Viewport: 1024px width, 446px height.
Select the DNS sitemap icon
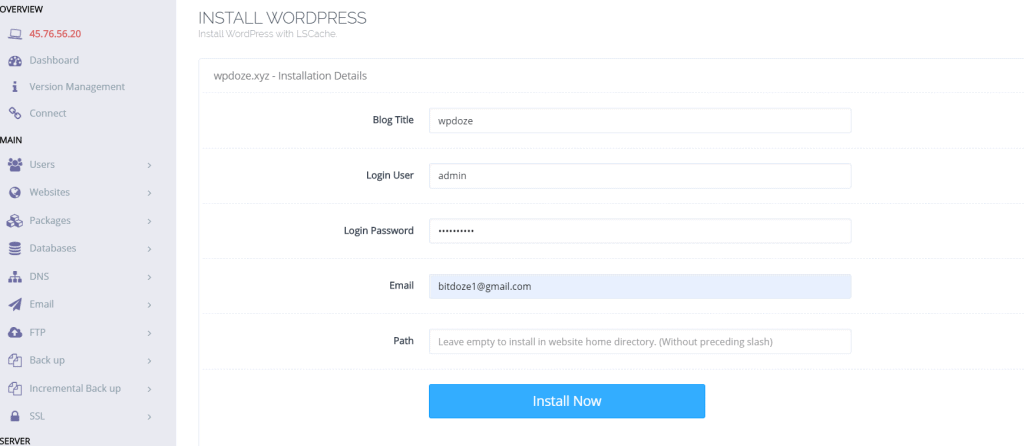pos(15,277)
